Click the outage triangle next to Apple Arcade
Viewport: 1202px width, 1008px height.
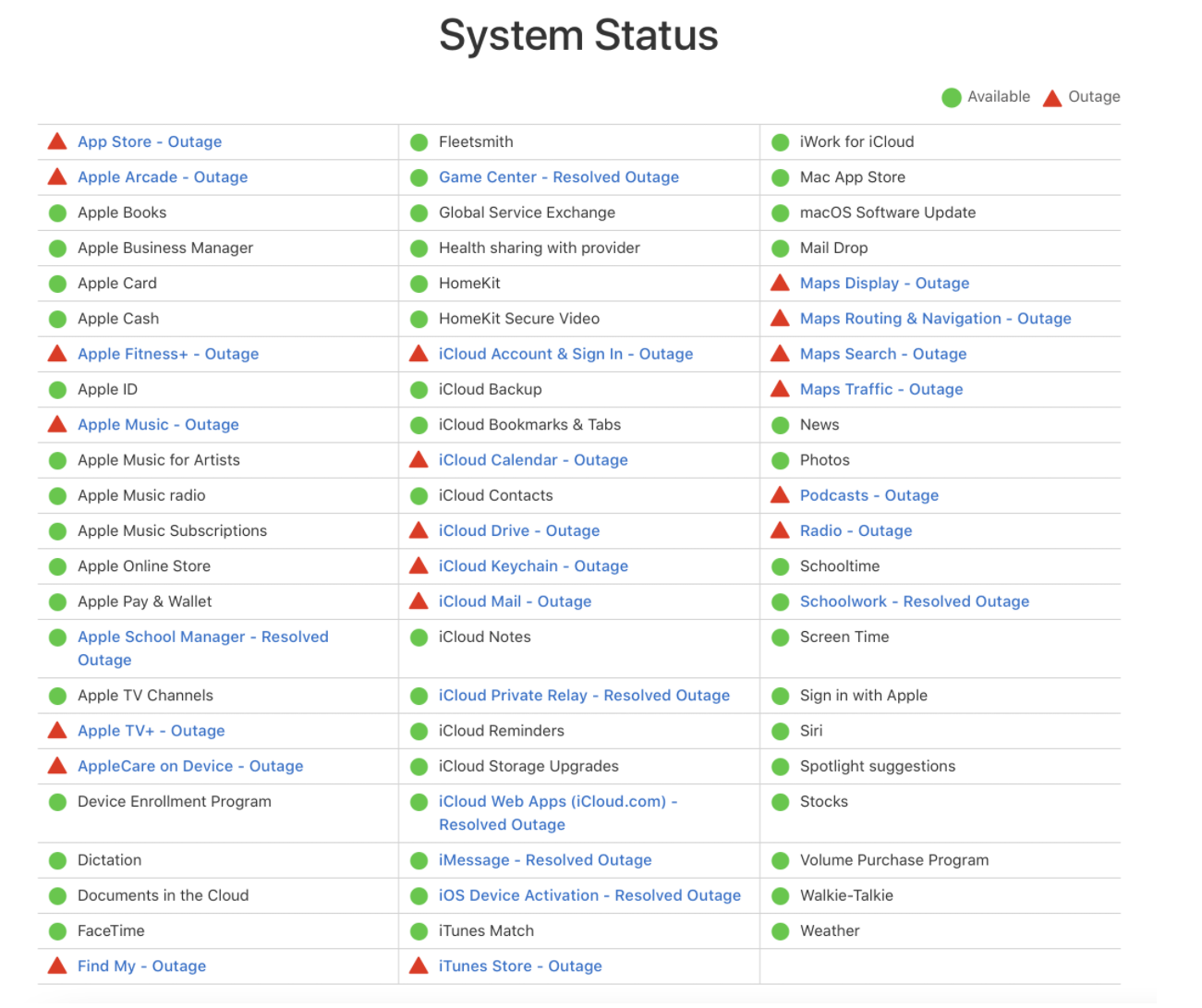[57, 176]
